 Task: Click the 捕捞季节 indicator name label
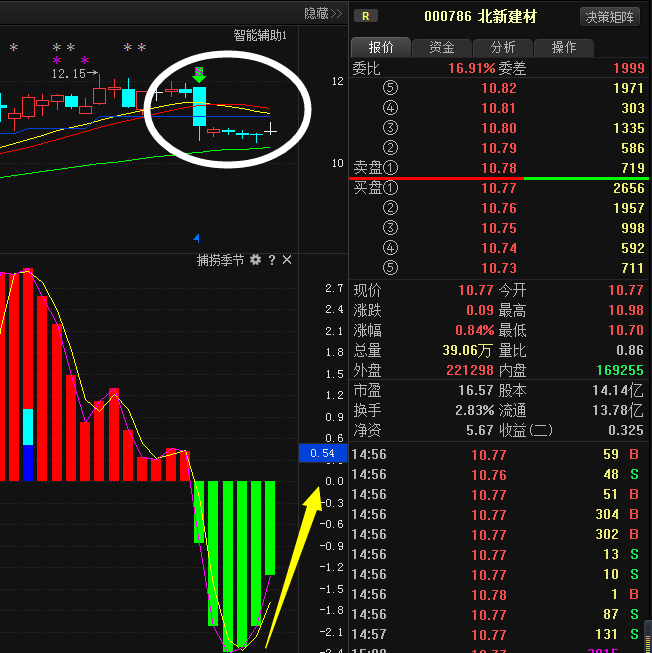pos(220,260)
